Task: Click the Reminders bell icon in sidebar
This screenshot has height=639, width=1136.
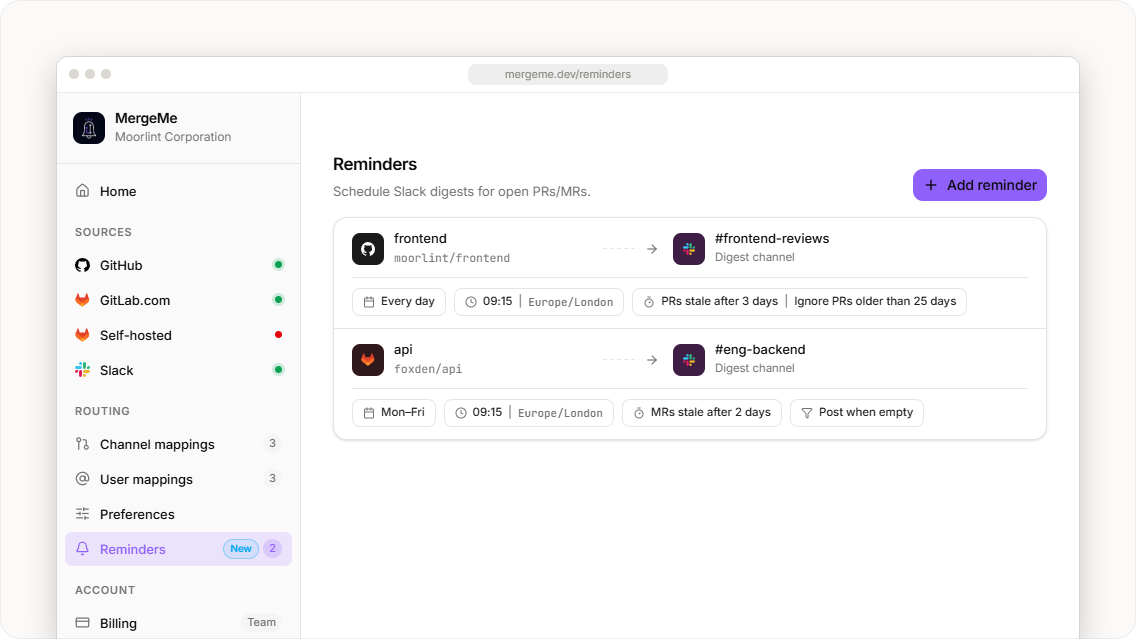Action: click(x=83, y=548)
